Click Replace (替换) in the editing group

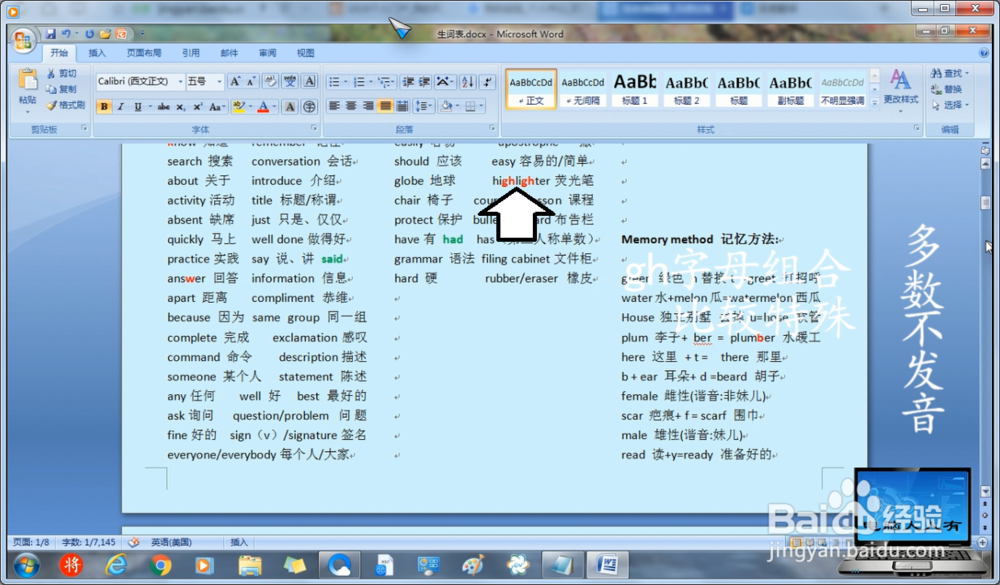(947, 89)
